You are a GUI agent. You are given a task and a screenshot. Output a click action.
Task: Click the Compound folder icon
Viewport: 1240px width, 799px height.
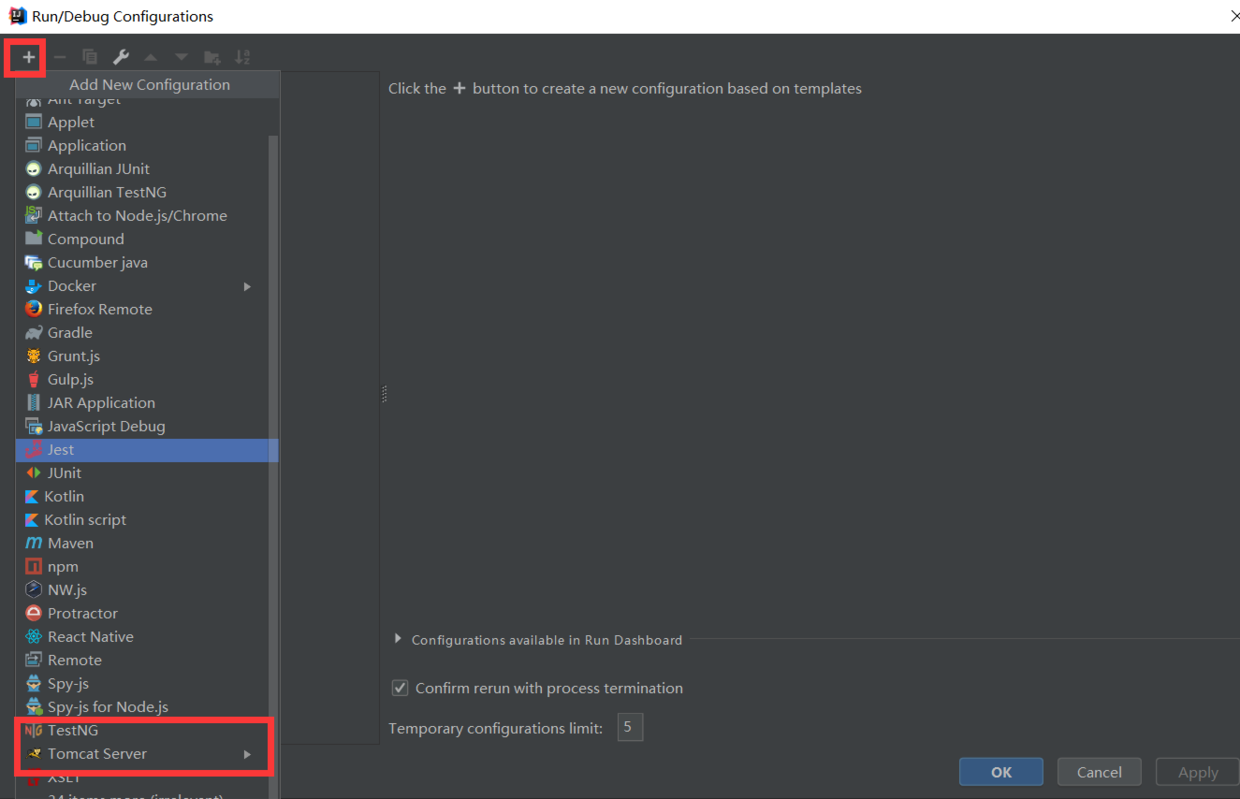coord(33,239)
